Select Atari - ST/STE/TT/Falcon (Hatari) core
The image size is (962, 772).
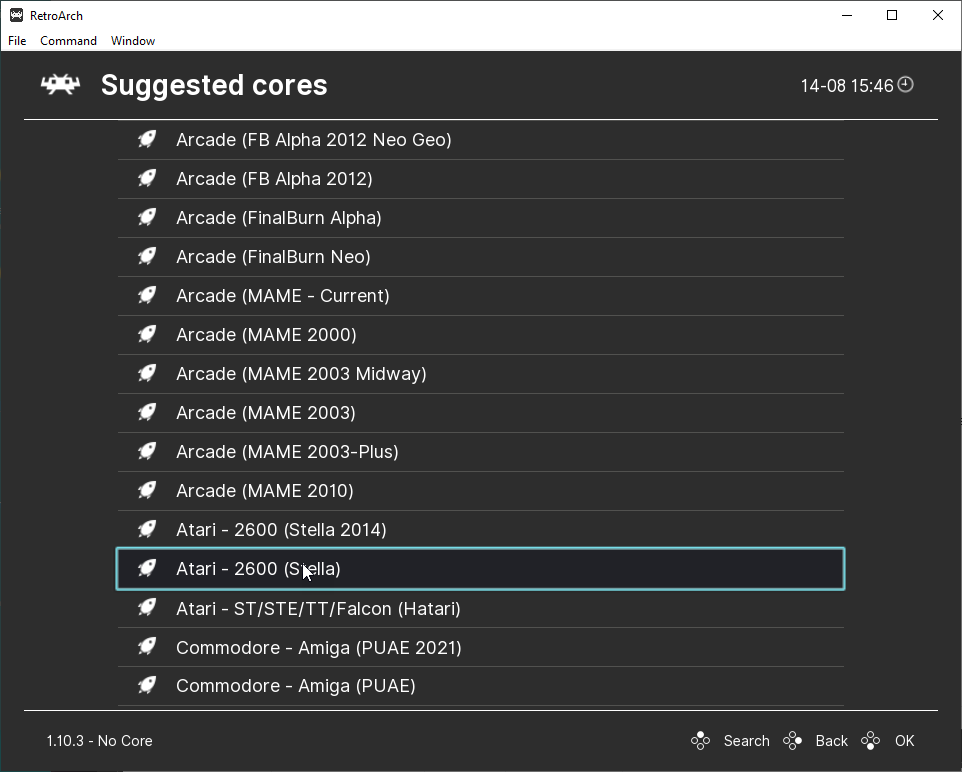tap(318, 608)
